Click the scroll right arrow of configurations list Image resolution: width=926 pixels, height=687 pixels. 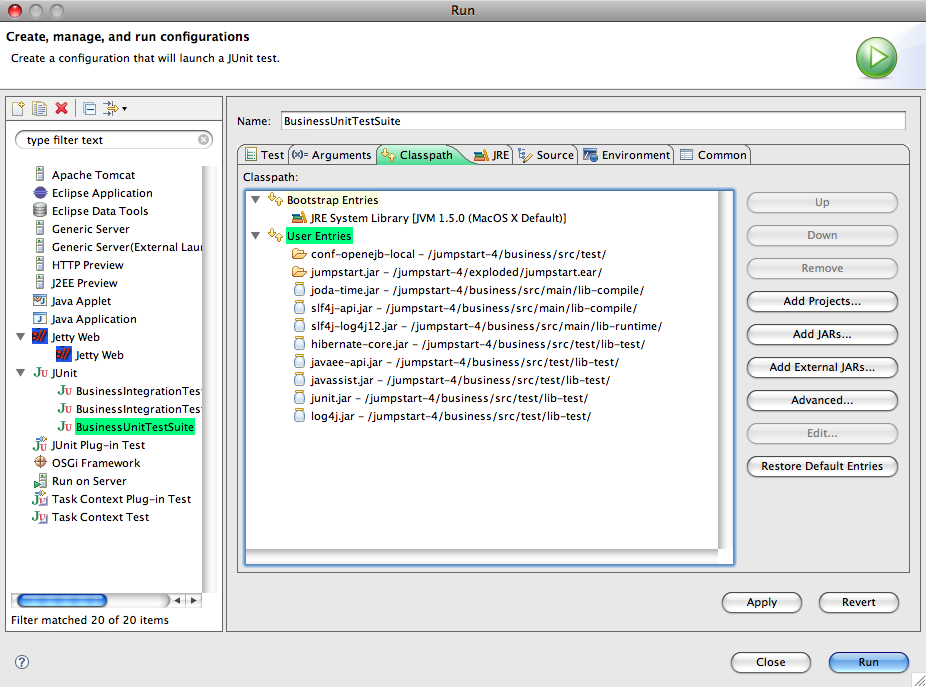[194, 601]
